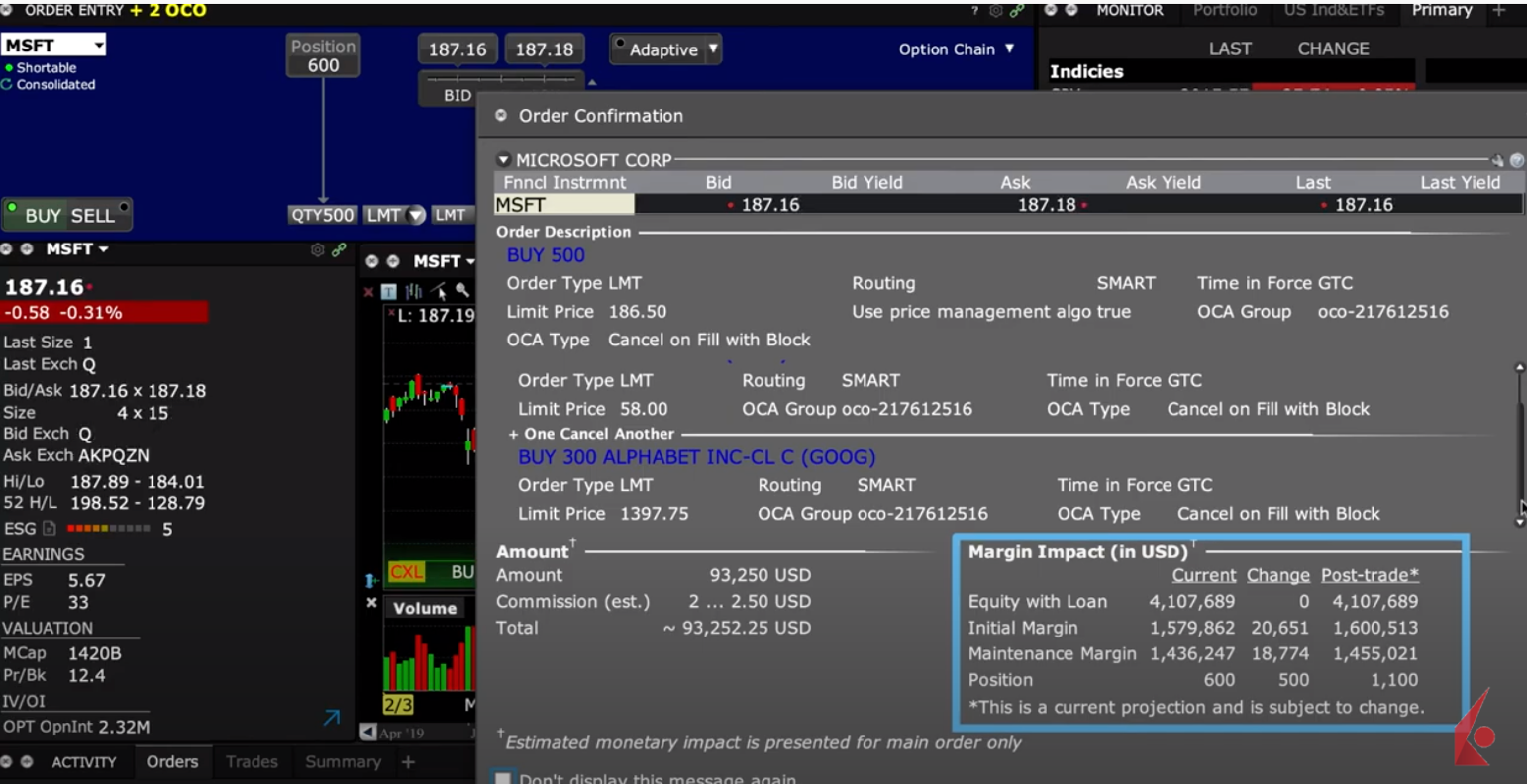Expand the Adaptive algo dropdown
1527x784 pixels.
[712, 49]
